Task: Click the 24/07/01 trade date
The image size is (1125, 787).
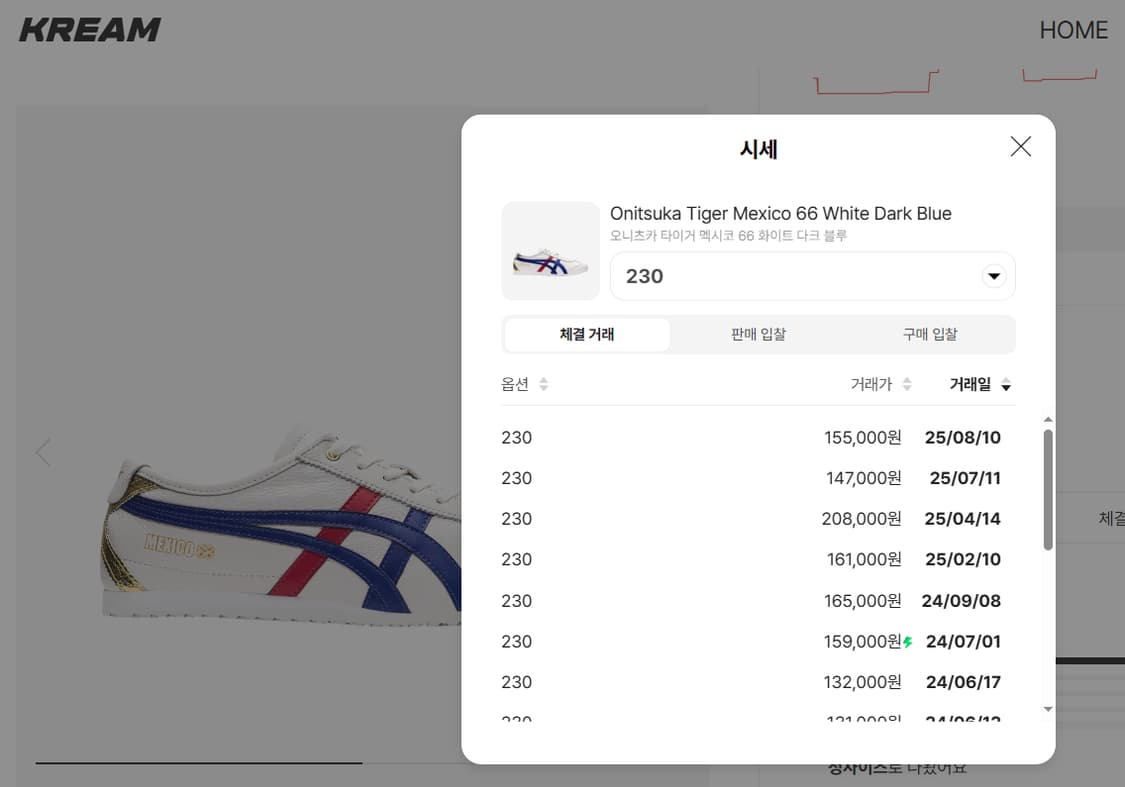Action: [x=963, y=641]
